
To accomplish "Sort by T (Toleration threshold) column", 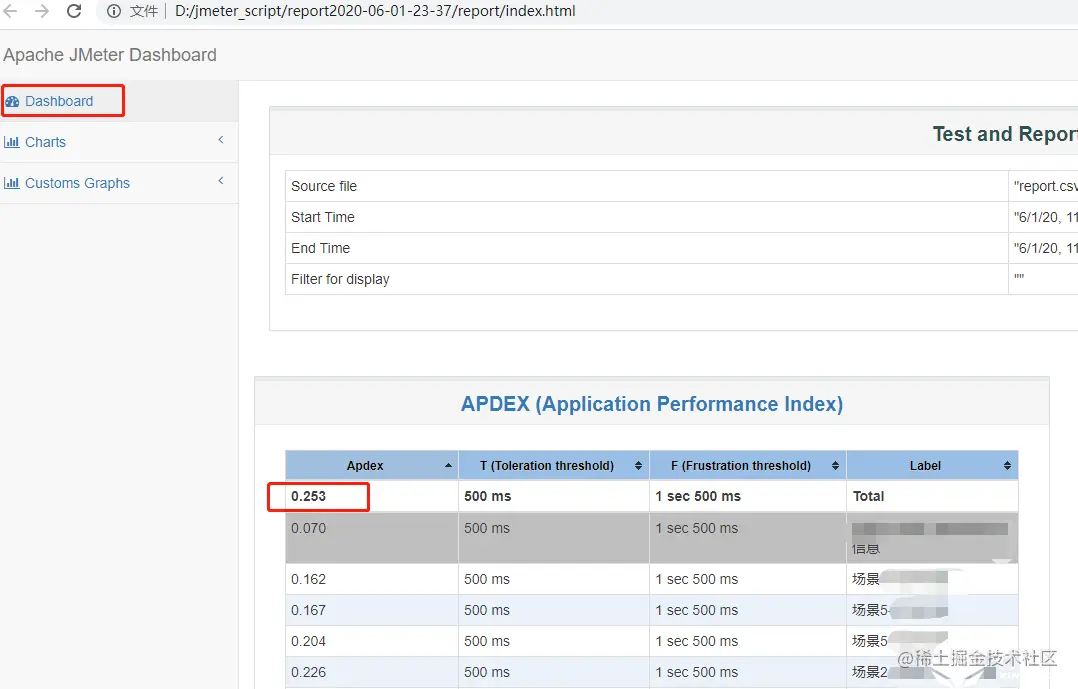I will coord(553,466).
